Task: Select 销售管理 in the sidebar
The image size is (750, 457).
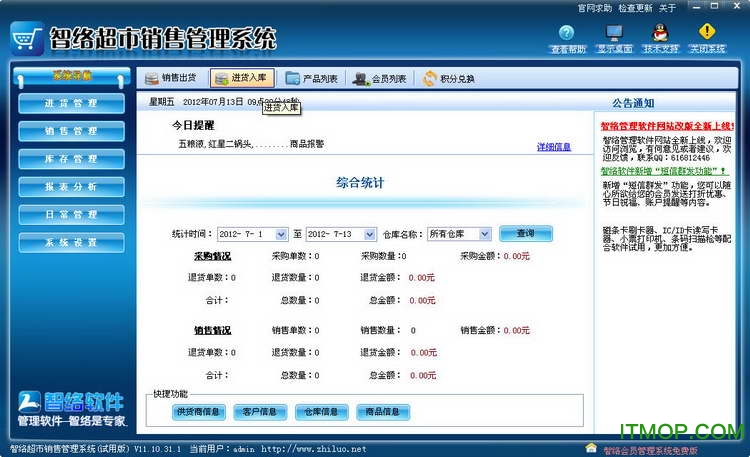Action: pyautogui.click(x=71, y=131)
